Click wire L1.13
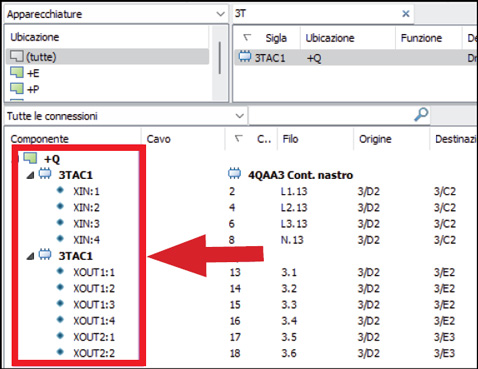 (x=294, y=191)
